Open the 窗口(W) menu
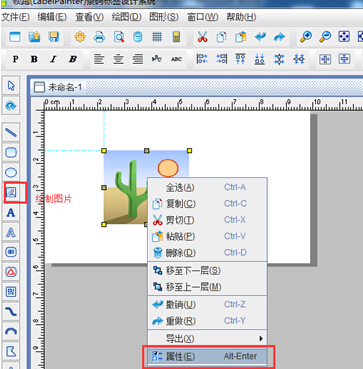 pos(203,17)
